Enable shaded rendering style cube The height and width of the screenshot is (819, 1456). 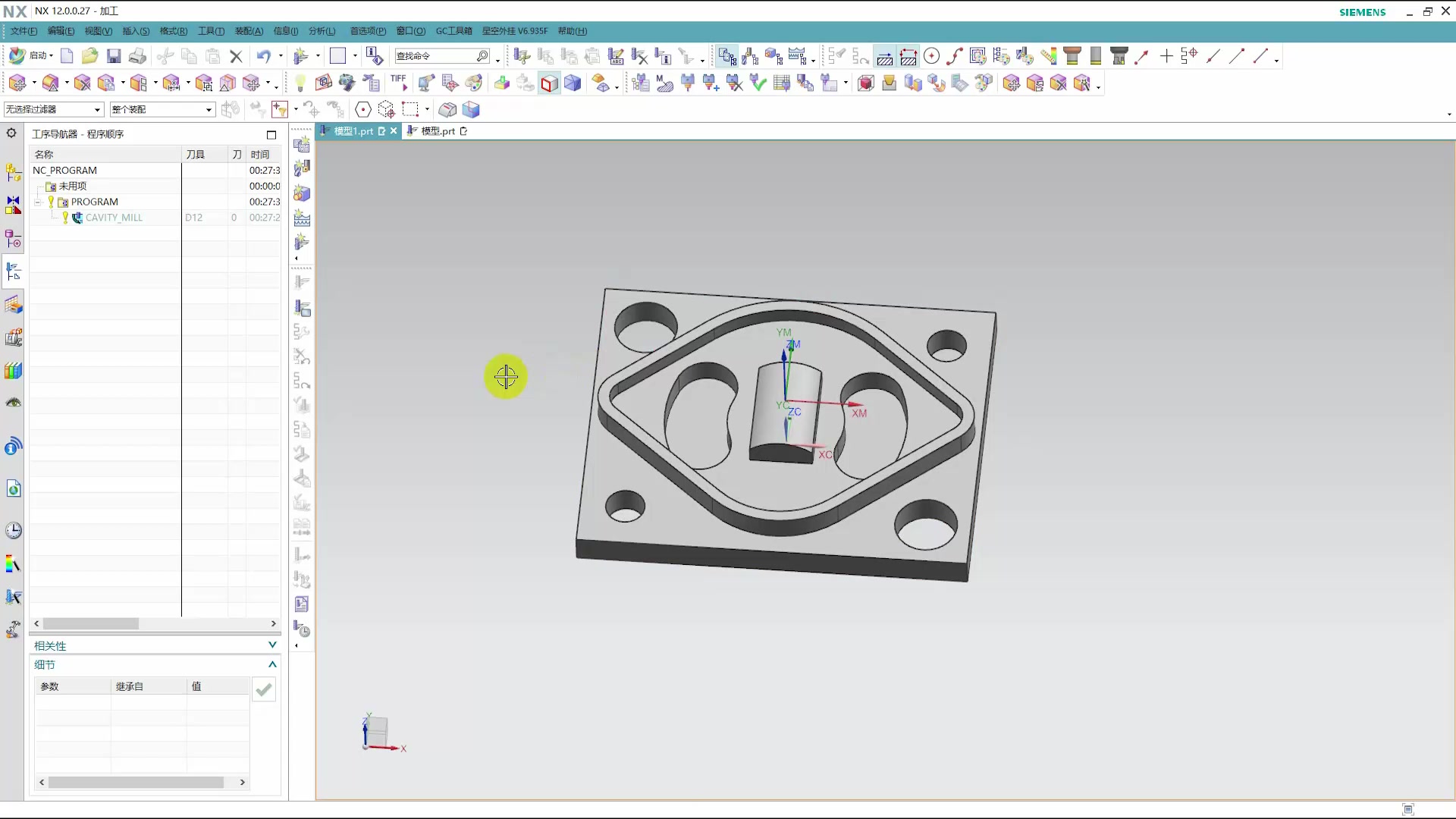[x=573, y=83]
